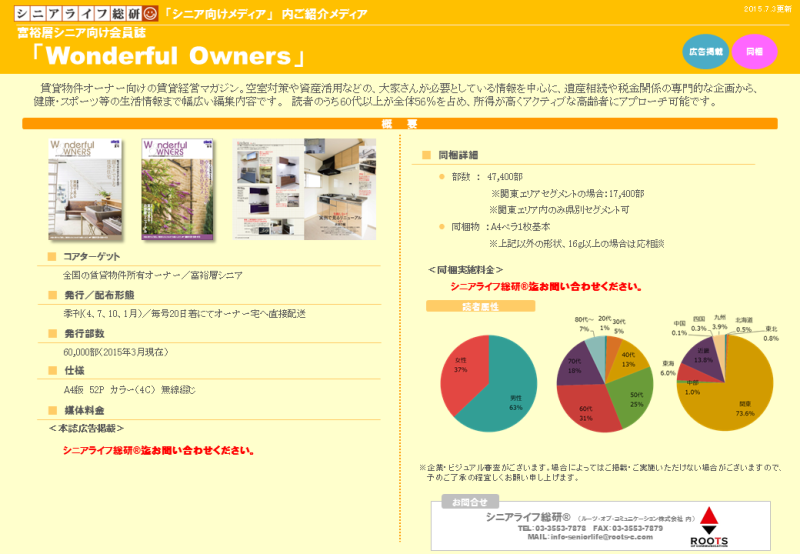800x554 pixels.
Task: Click the 60,000部 circulation figure
Action: (116, 352)
